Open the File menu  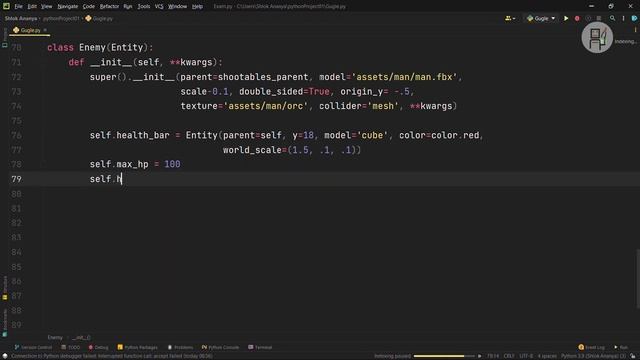(x=18, y=7)
